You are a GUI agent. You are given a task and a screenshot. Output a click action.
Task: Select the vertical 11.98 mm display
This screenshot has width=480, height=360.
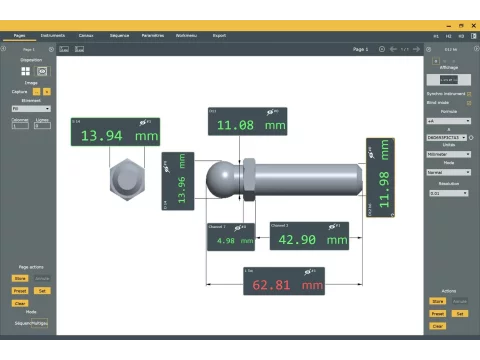click(380, 178)
